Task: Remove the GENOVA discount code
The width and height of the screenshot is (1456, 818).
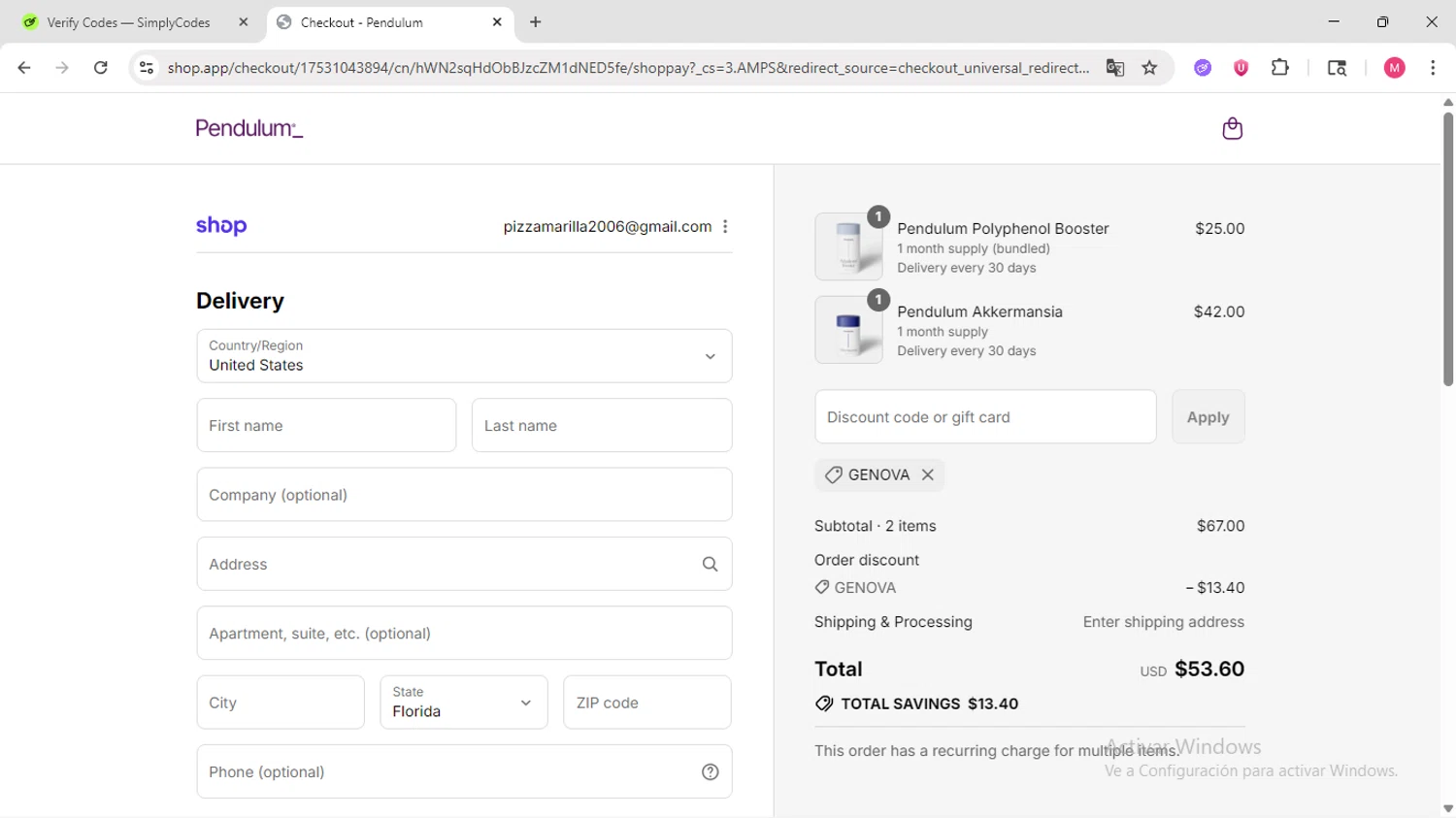Action: (928, 474)
